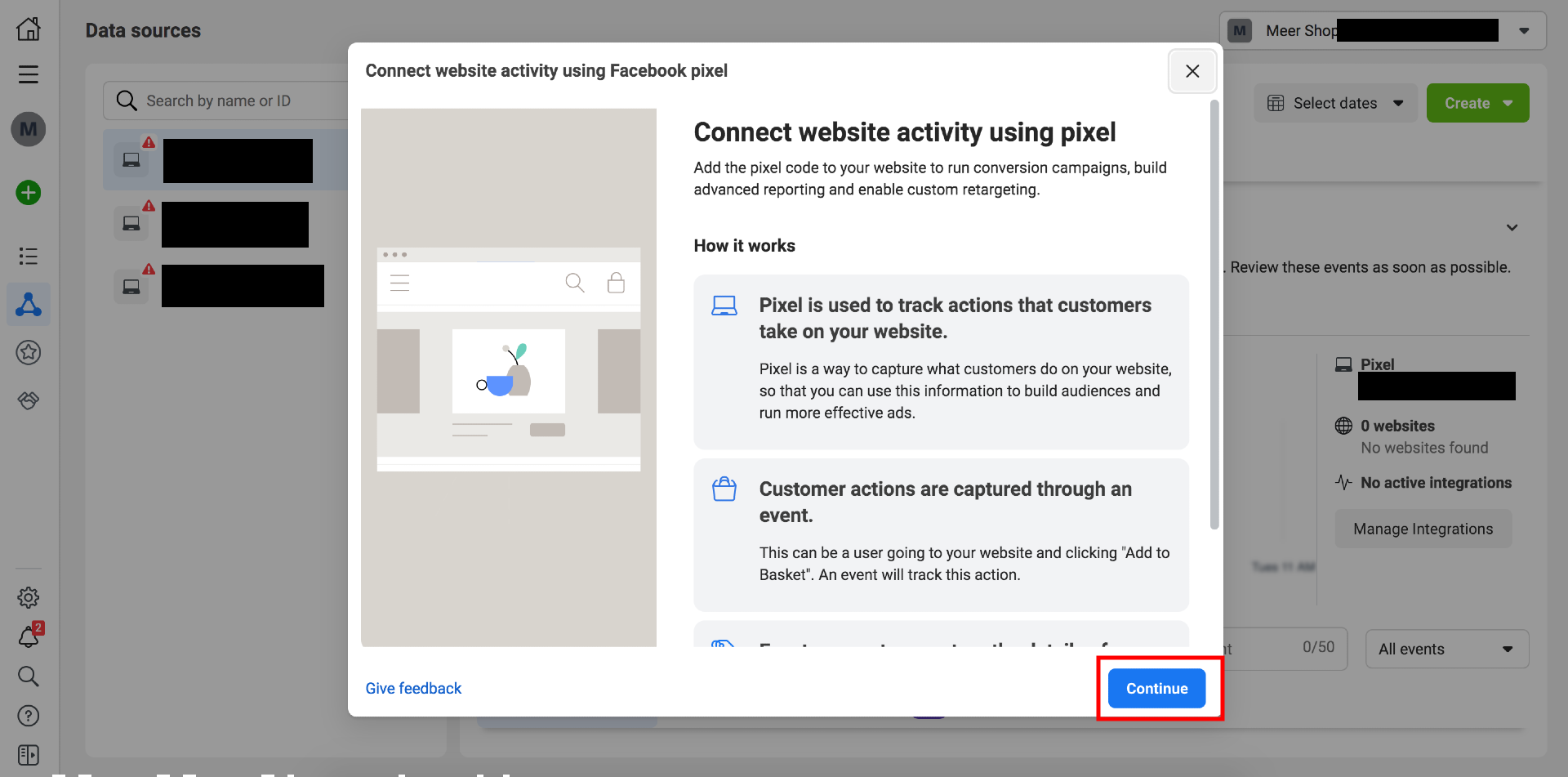Go to the Home icon in sidebar

pyautogui.click(x=29, y=29)
